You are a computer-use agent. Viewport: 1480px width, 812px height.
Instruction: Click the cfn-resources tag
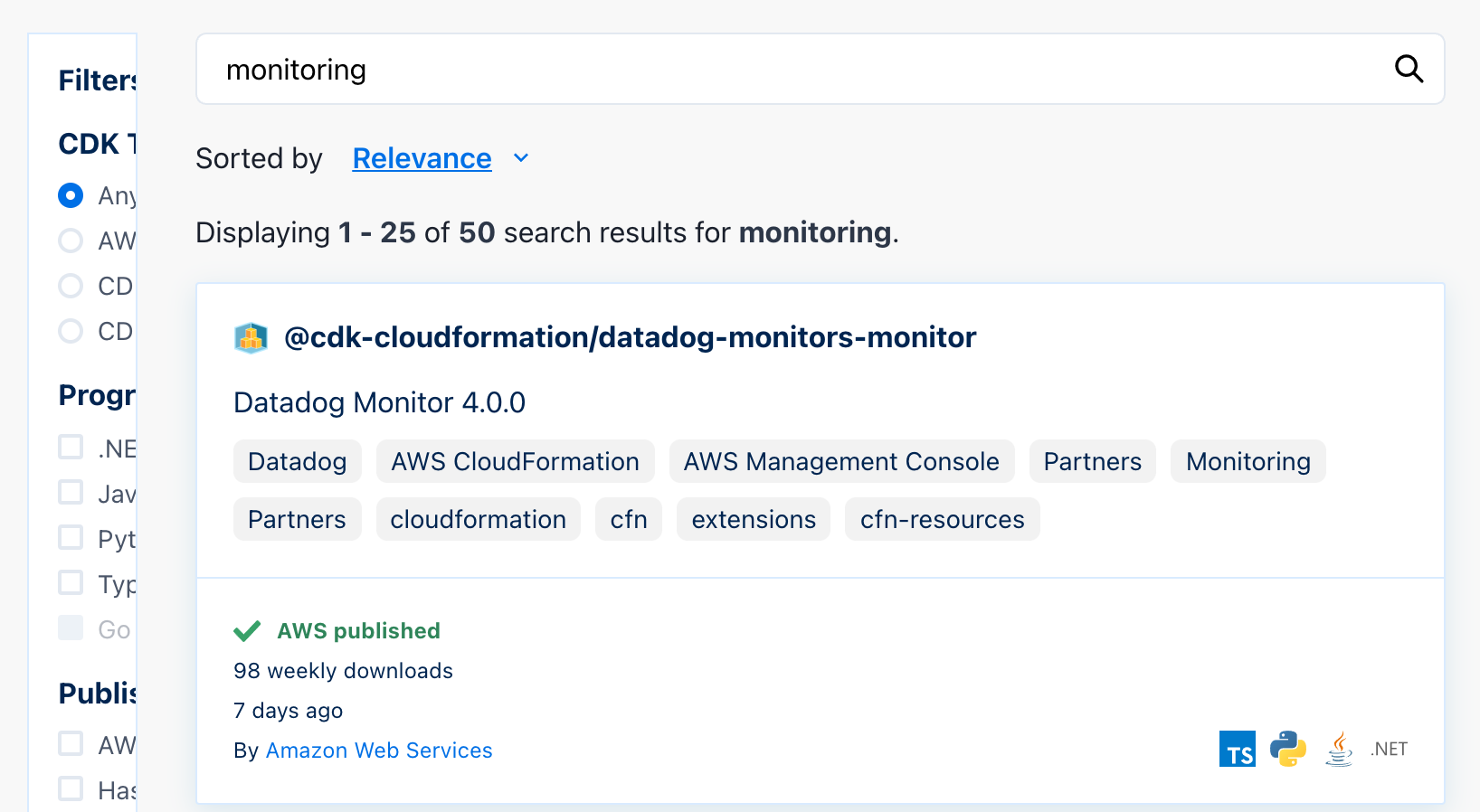click(943, 519)
